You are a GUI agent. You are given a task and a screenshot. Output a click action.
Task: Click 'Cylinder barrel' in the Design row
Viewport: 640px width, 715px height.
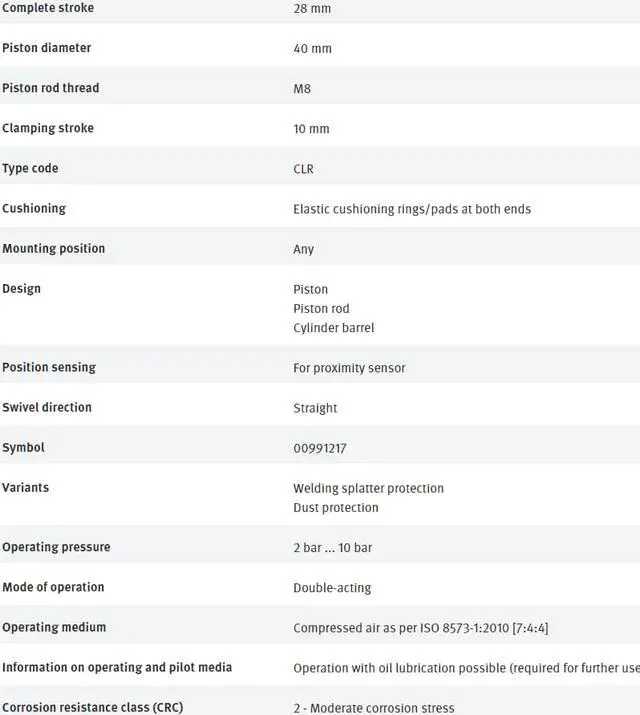point(334,328)
